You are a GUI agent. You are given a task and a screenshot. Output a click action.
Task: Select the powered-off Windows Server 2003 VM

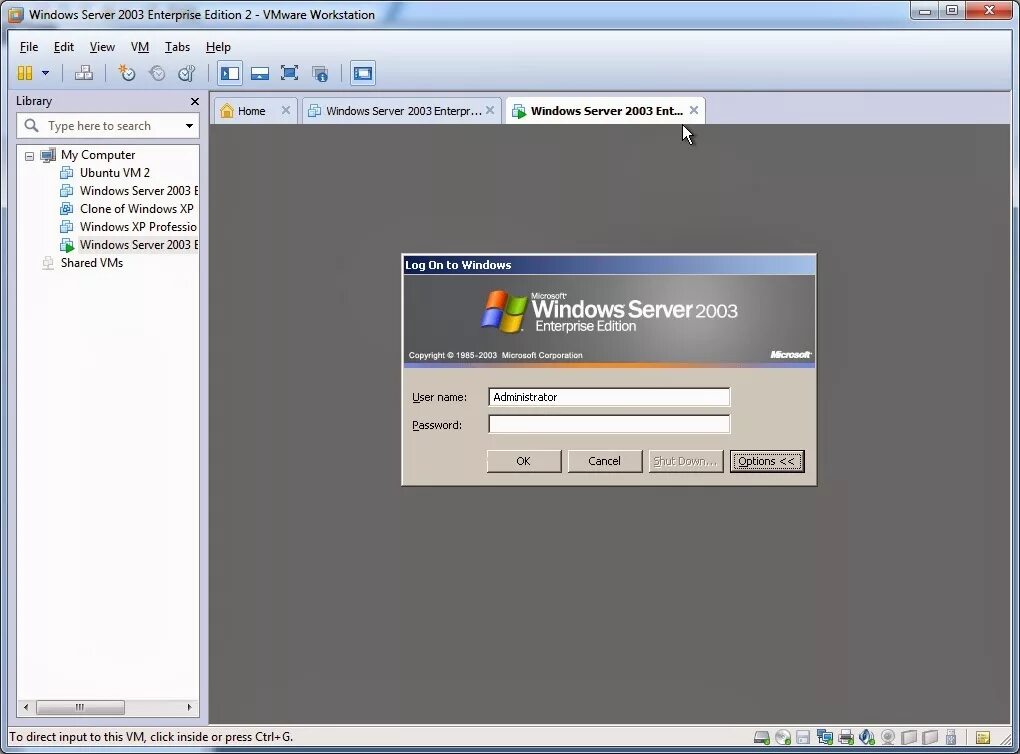[139, 191]
